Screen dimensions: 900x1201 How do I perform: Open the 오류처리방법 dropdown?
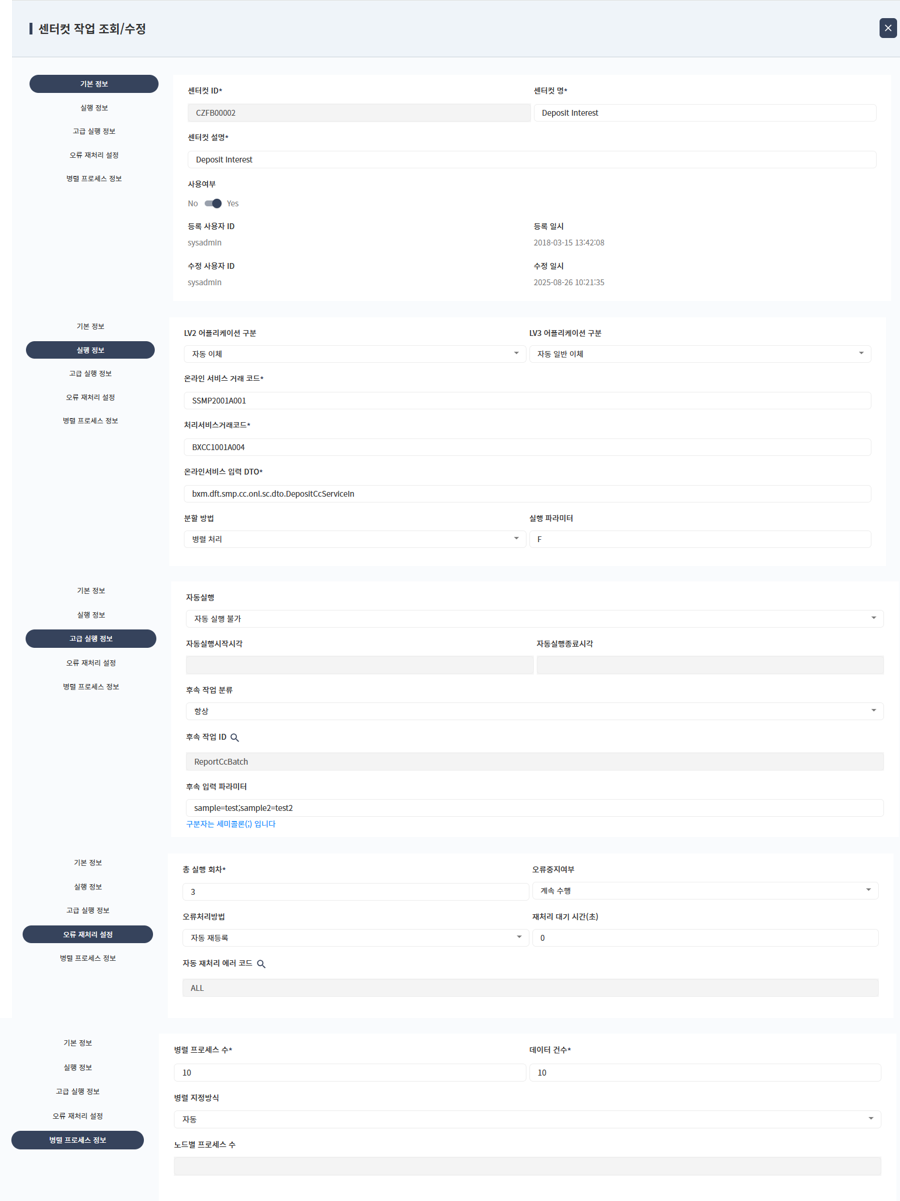(x=355, y=938)
